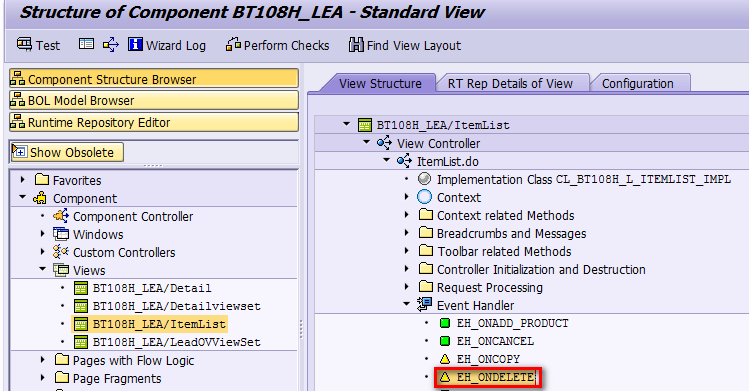Select view BT108H_LEA/ItemList
Viewport: 749px width, 391px height.
point(159,324)
